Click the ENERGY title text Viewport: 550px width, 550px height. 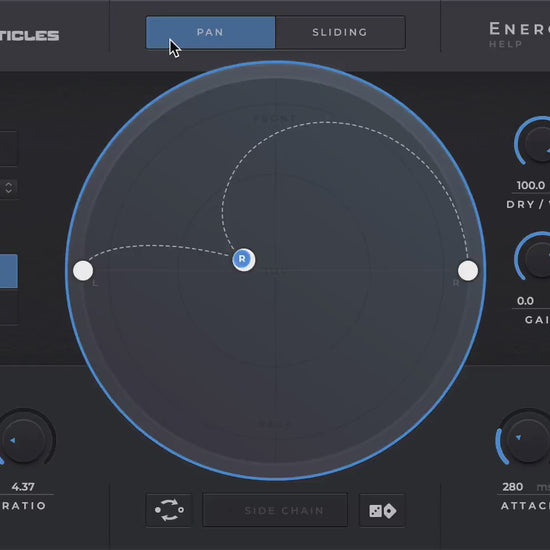pos(519,29)
